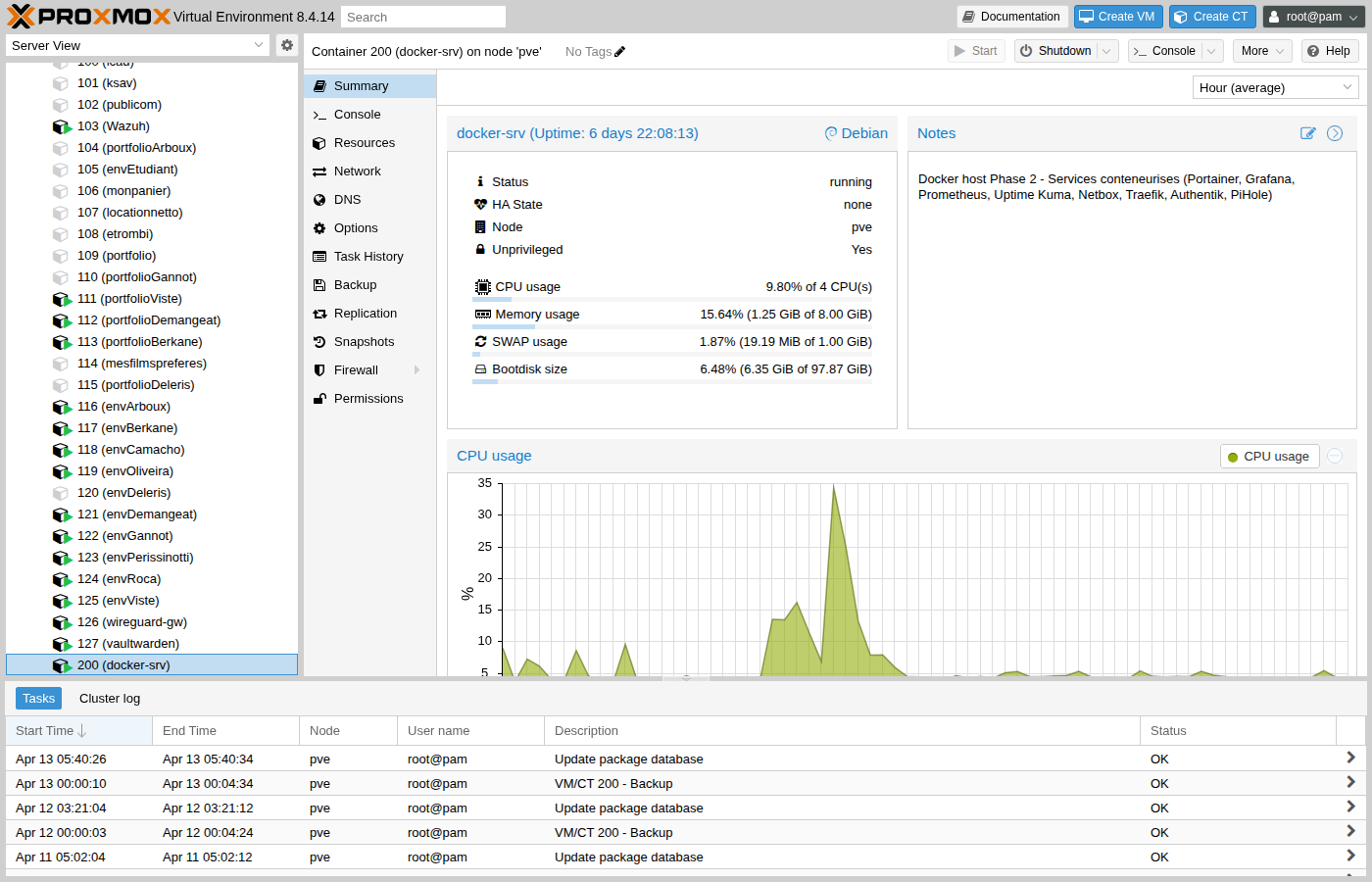Open the Console options arrow

coord(1211,51)
